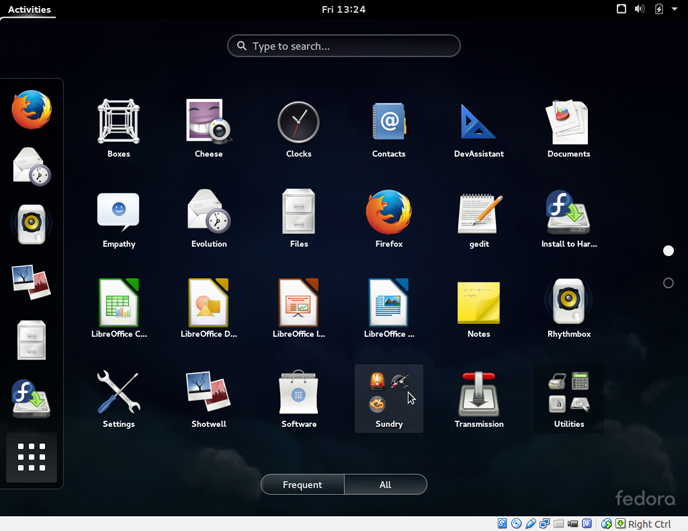This screenshot has height=531, width=688.
Task: Open gedit text editor
Action: pos(478,213)
